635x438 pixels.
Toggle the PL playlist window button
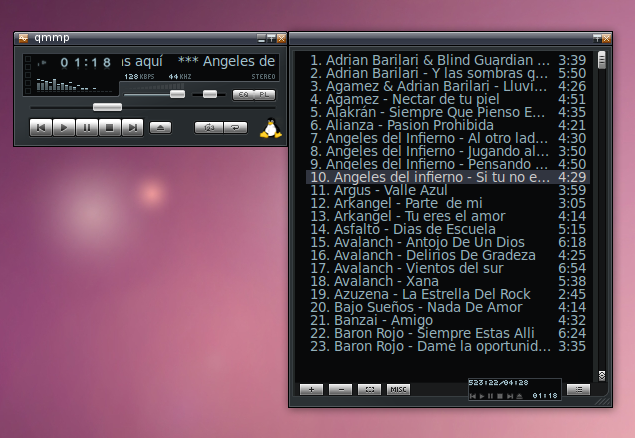coord(264,95)
